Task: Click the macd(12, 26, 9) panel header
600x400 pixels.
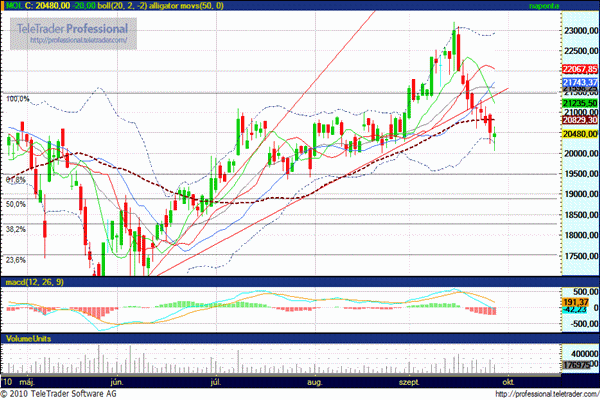Action: (35, 284)
